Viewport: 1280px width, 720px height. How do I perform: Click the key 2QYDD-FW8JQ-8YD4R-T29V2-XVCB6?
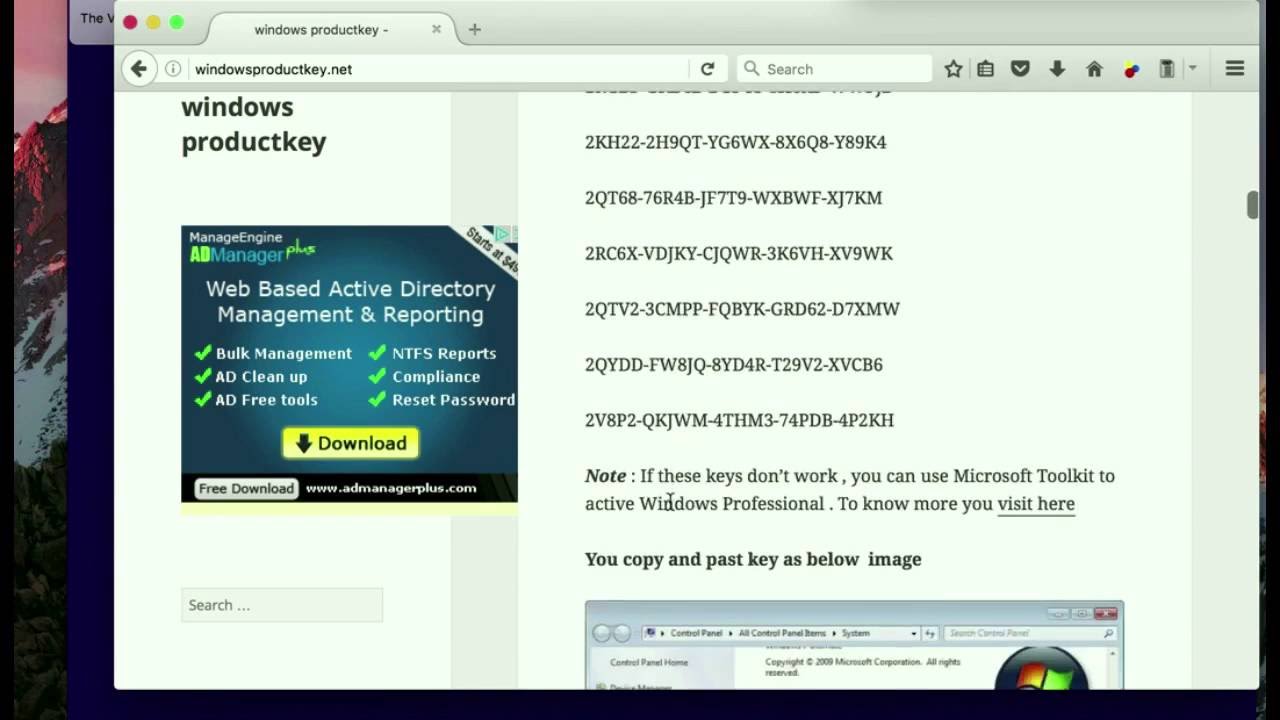[x=734, y=365]
